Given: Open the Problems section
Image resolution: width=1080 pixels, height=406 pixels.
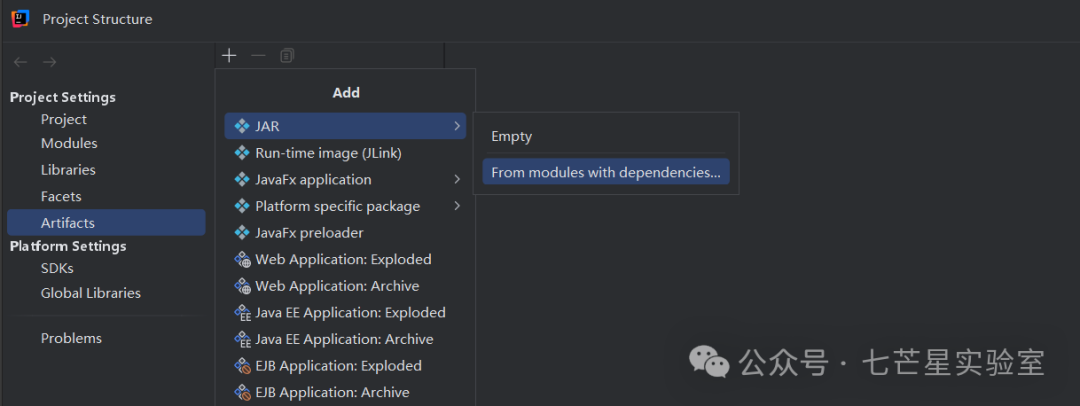Looking at the screenshot, I should [71, 338].
